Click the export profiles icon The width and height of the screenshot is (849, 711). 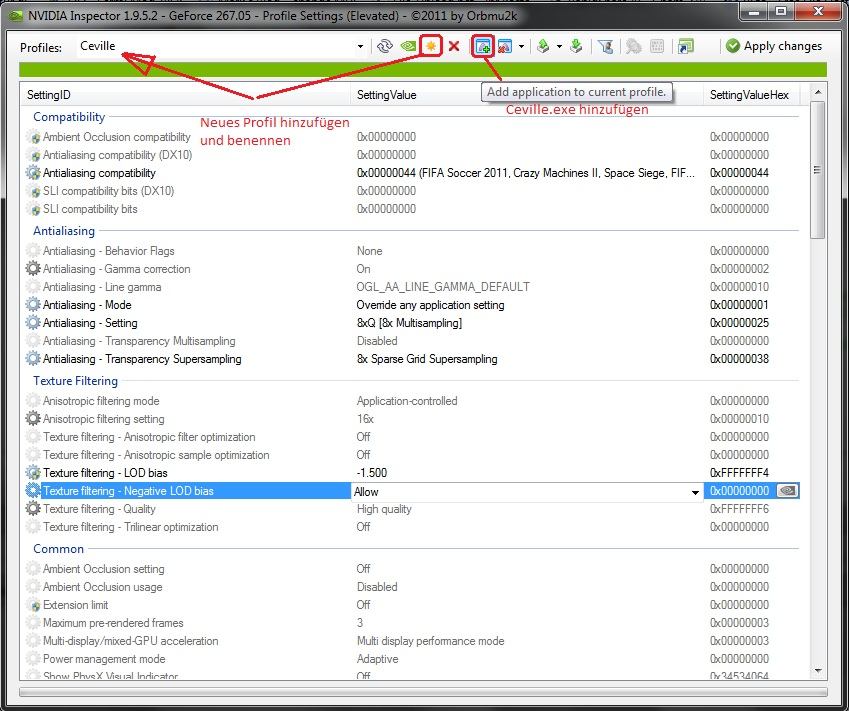(x=543, y=47)
